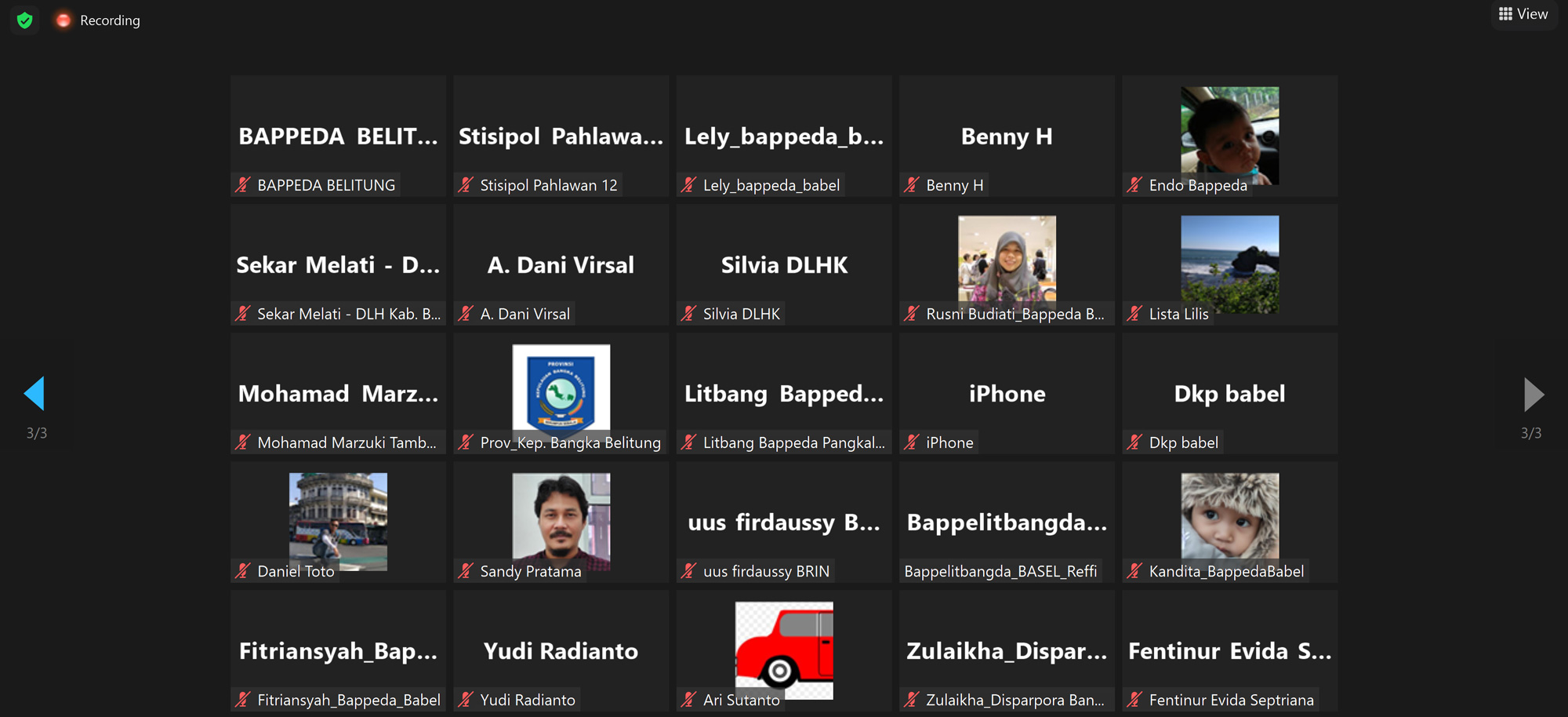Select Rusni Budiati's profile photo
This screenshot has height=717, width=1568.
tap(1007, 259)
